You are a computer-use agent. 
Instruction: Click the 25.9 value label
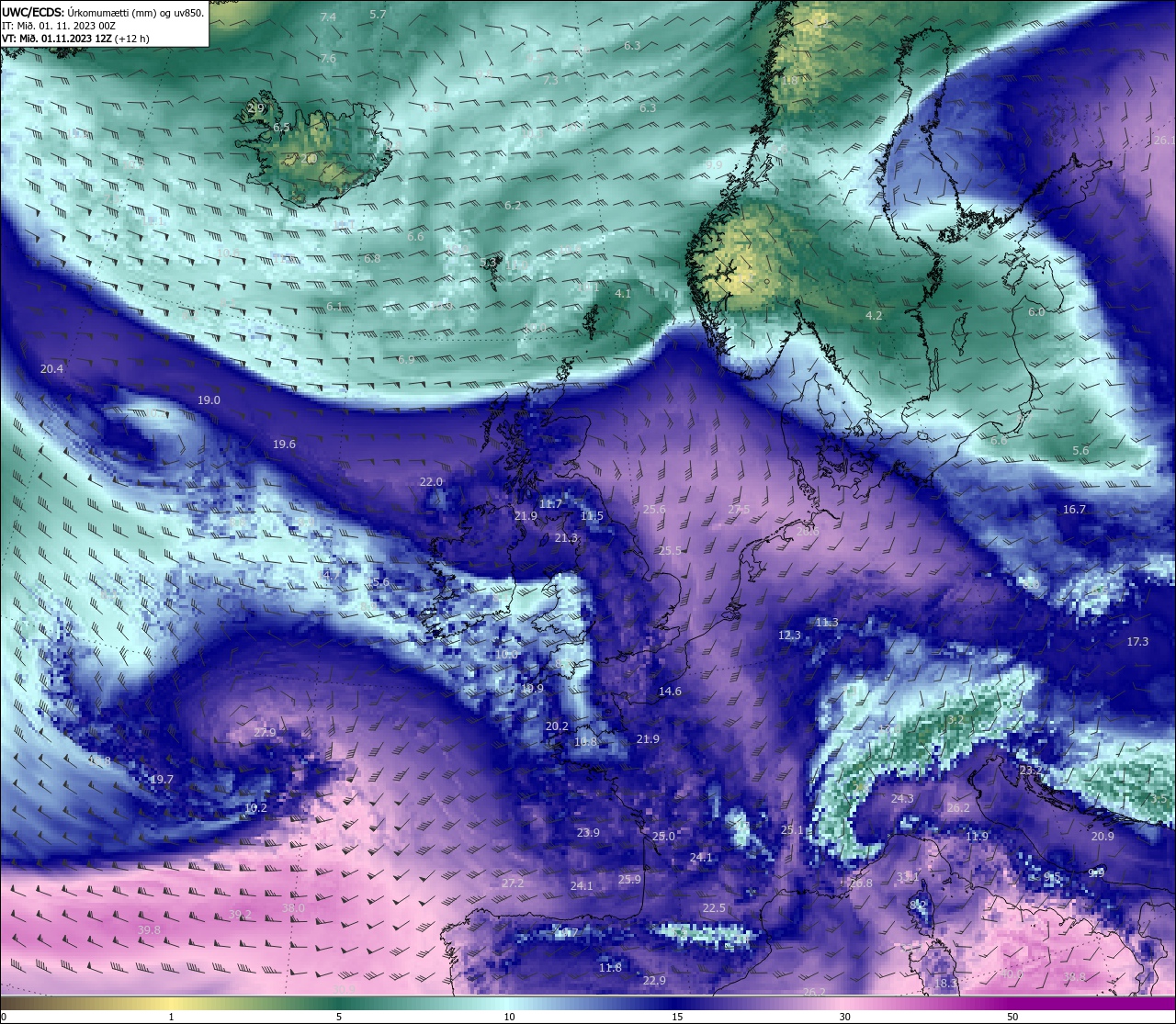pyautogui.click(x=629, y=880)
